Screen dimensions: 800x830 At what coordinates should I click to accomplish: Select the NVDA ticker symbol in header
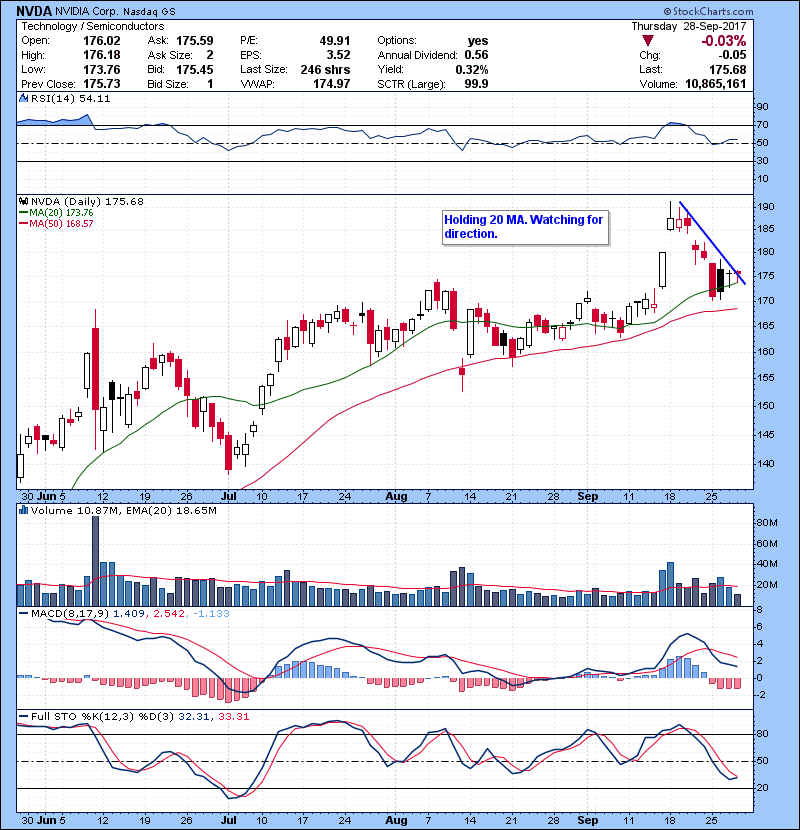tap(34, 11)
